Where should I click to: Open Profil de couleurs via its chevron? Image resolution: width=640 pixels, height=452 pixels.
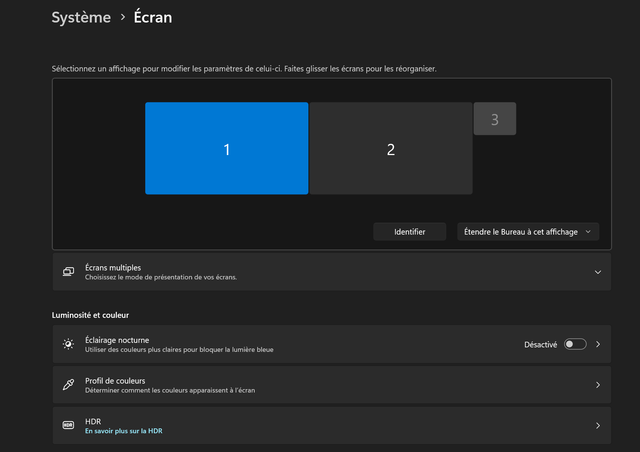[x=598, y=385]
